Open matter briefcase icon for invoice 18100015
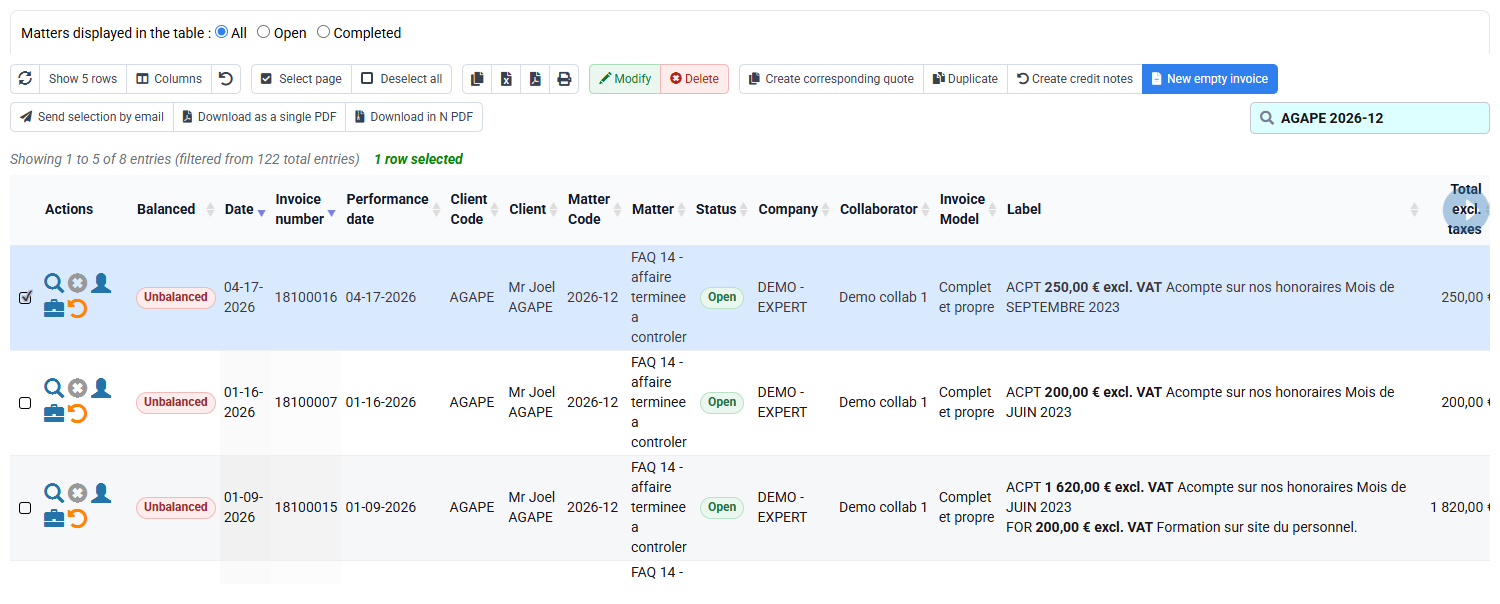Viewport: 1500px width, 604px height. (x=54, y=518)
